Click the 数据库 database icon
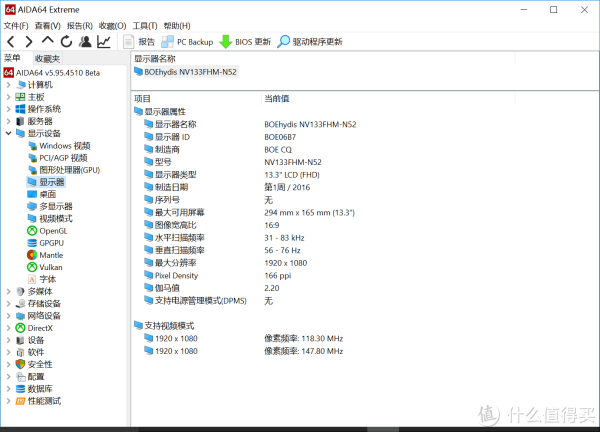This screenshot has width=600, height=432. [20, 389]
